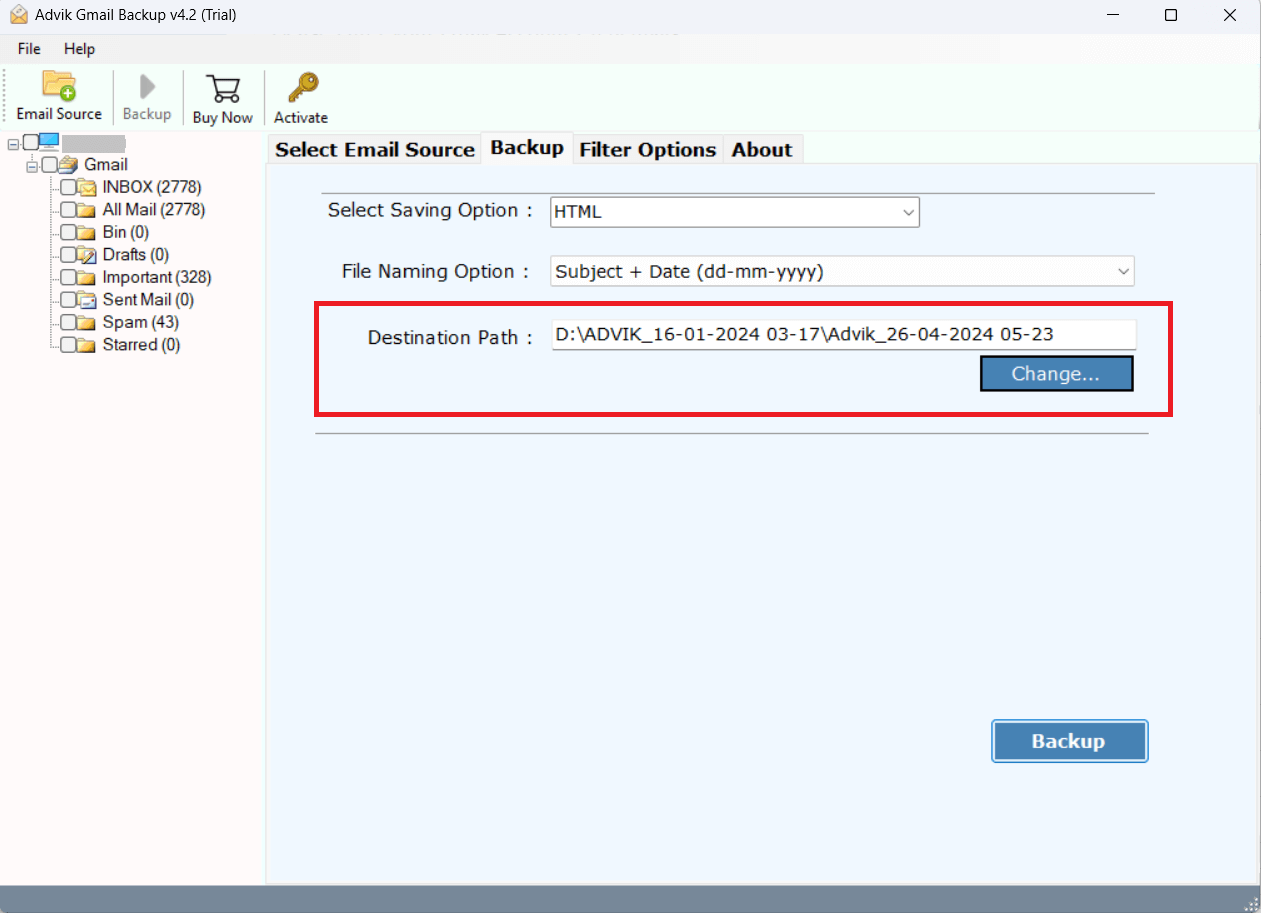Switch to the About tab

click(762, 150)
